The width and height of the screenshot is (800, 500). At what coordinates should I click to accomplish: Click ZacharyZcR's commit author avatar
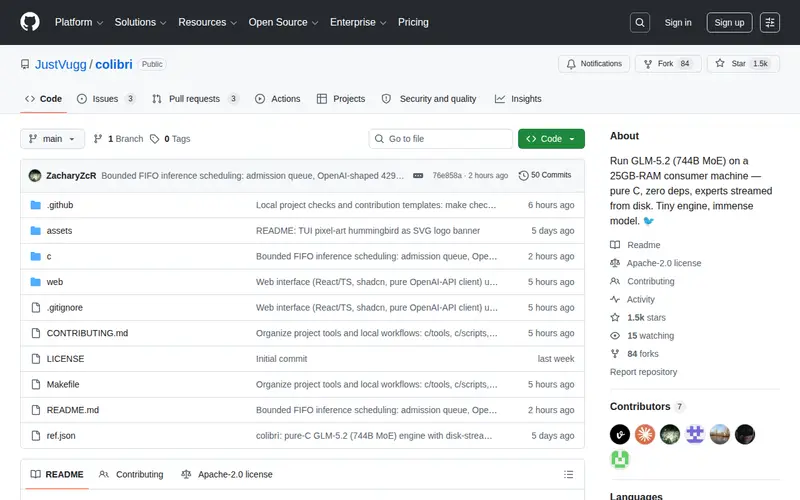coord(35,176)
